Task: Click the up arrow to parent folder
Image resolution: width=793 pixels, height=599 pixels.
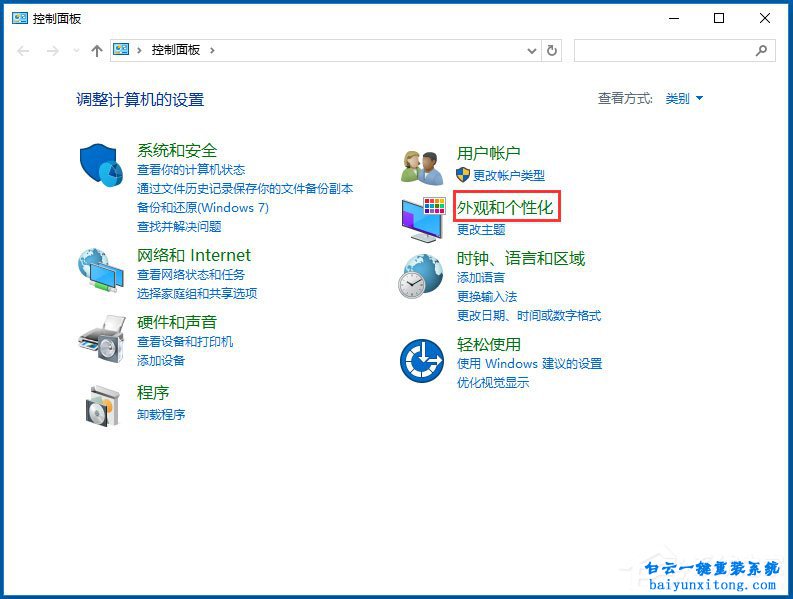Action: click(97, 51)
